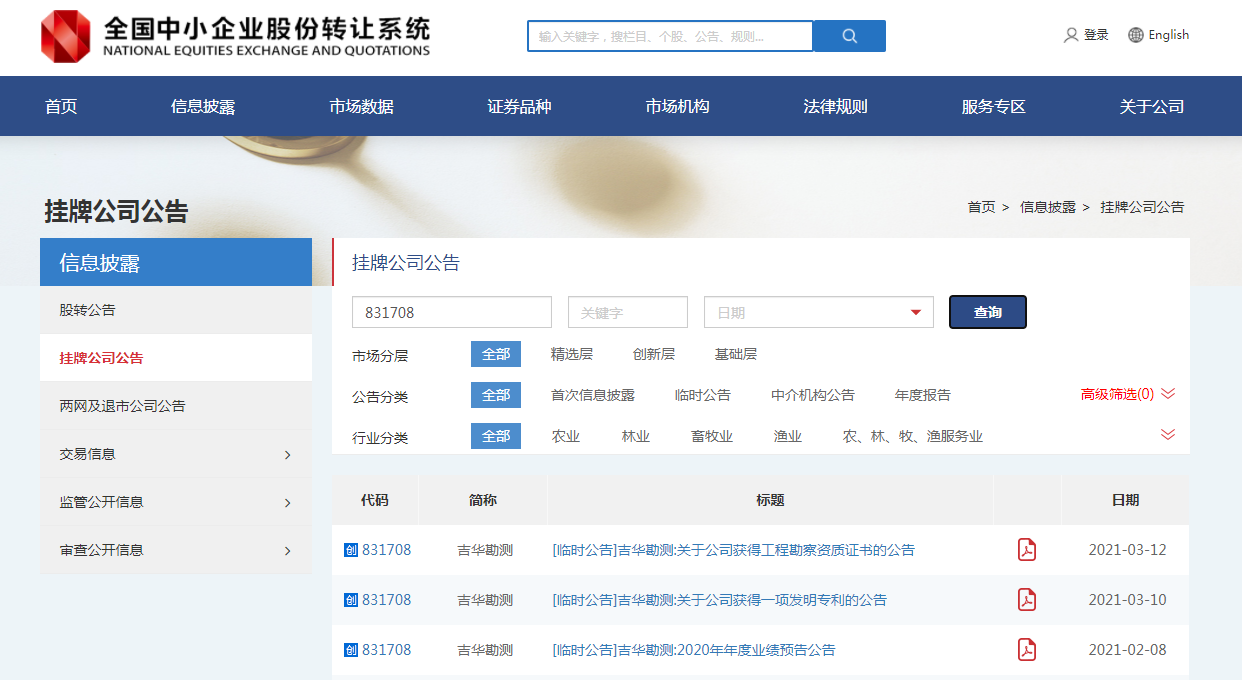Select 全部 under 行业分类
The height and width of the screenshot is (680, 1242).
(x=496, y=436)
